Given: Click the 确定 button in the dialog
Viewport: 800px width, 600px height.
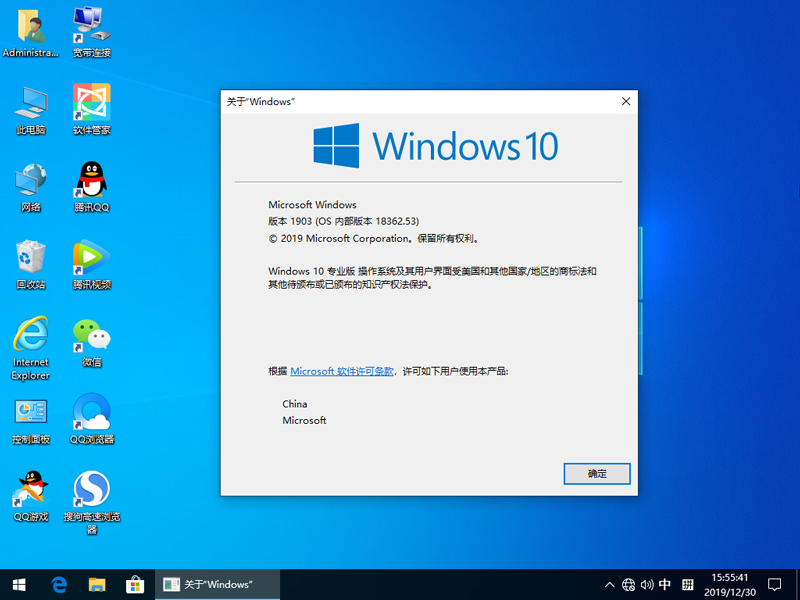Looking at the screenshot, I should point(596,473).
